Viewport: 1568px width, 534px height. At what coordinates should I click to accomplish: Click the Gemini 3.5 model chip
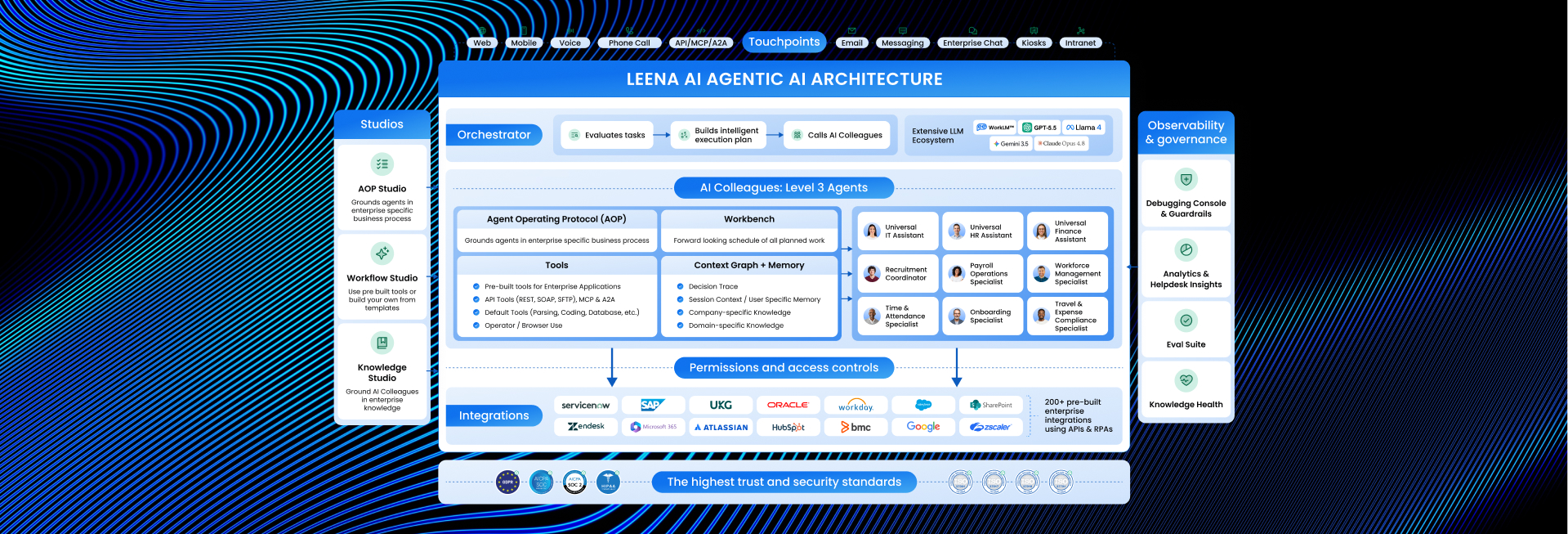pos(1011,143)
